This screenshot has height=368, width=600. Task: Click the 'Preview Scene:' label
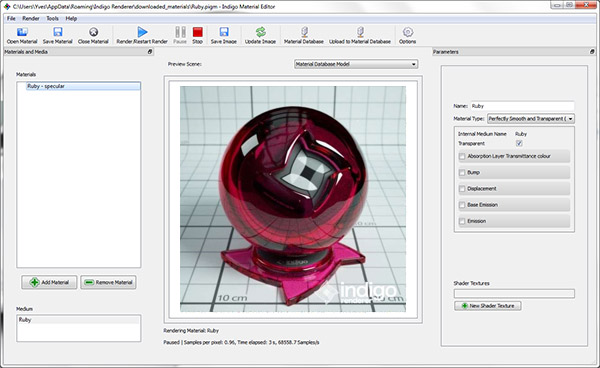click(x=185, y=64)
